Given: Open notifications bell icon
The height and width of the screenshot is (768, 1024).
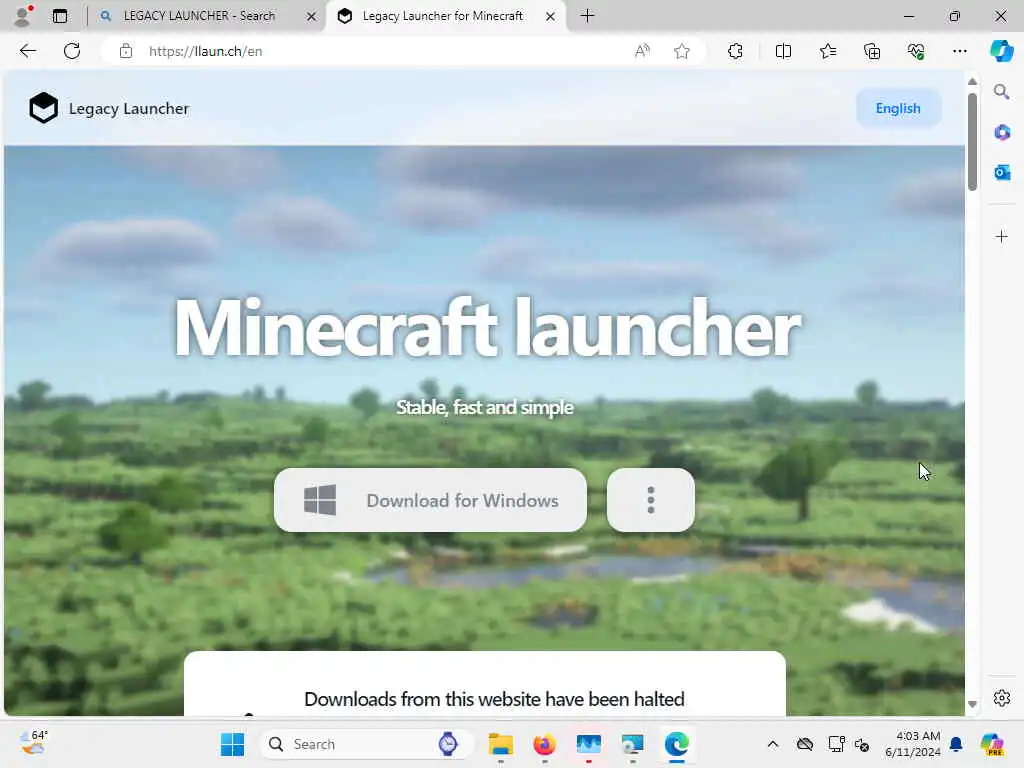Looking at the screenshot, I should tap(956, 744).
